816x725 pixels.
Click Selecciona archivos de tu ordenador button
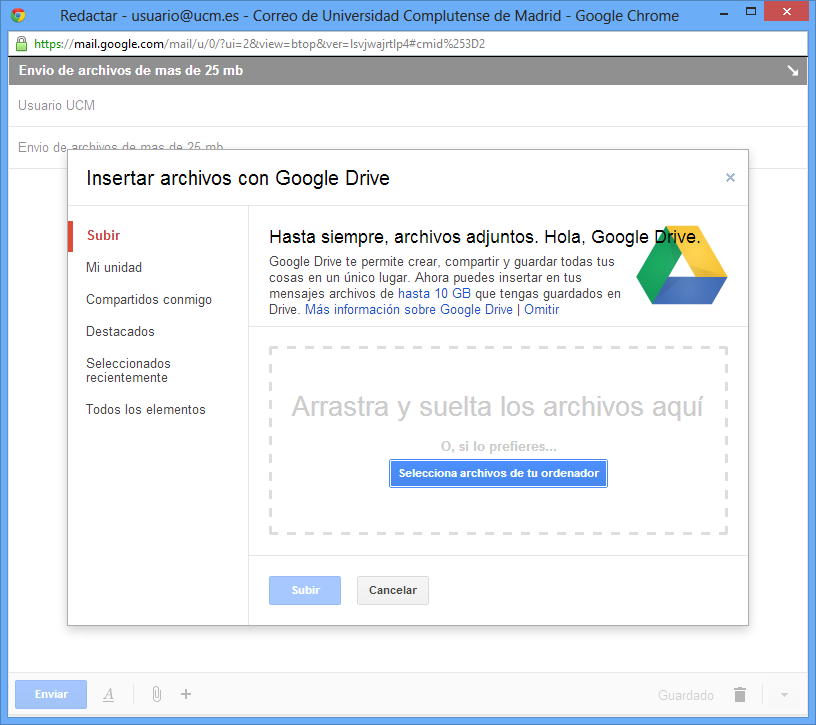point(499,474)
